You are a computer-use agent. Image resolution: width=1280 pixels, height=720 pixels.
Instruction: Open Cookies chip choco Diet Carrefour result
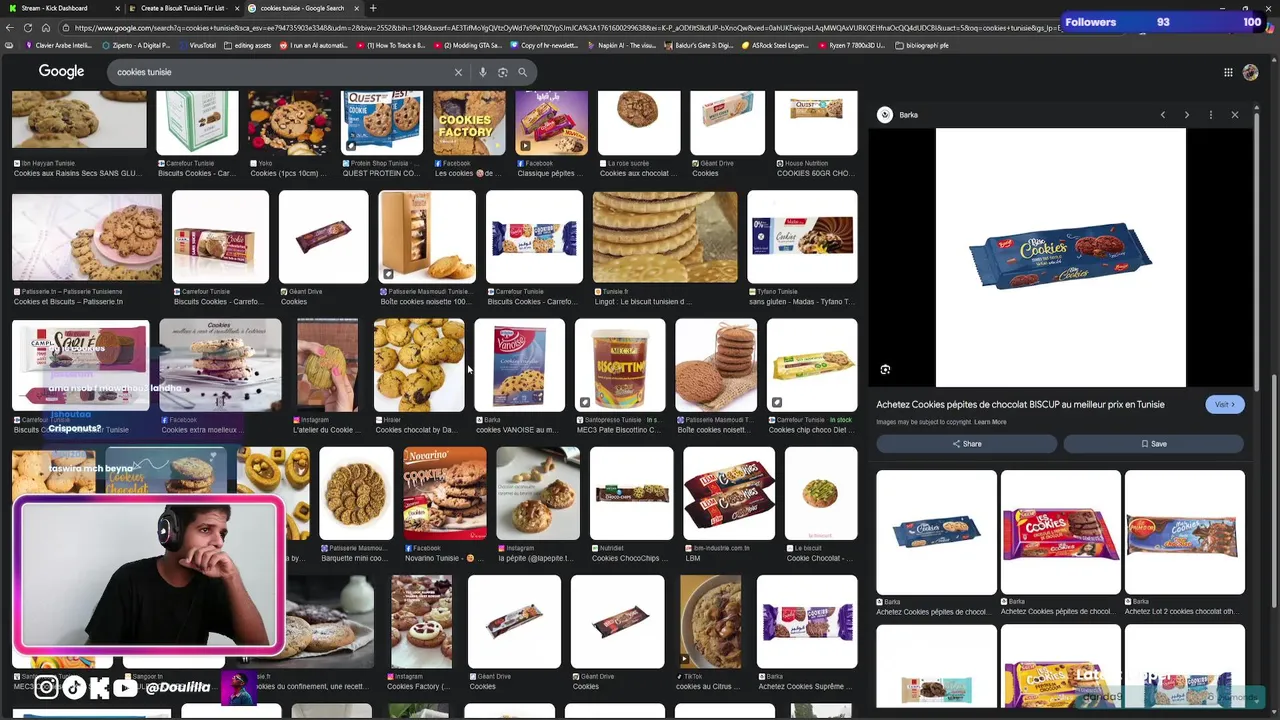[812, 365]
